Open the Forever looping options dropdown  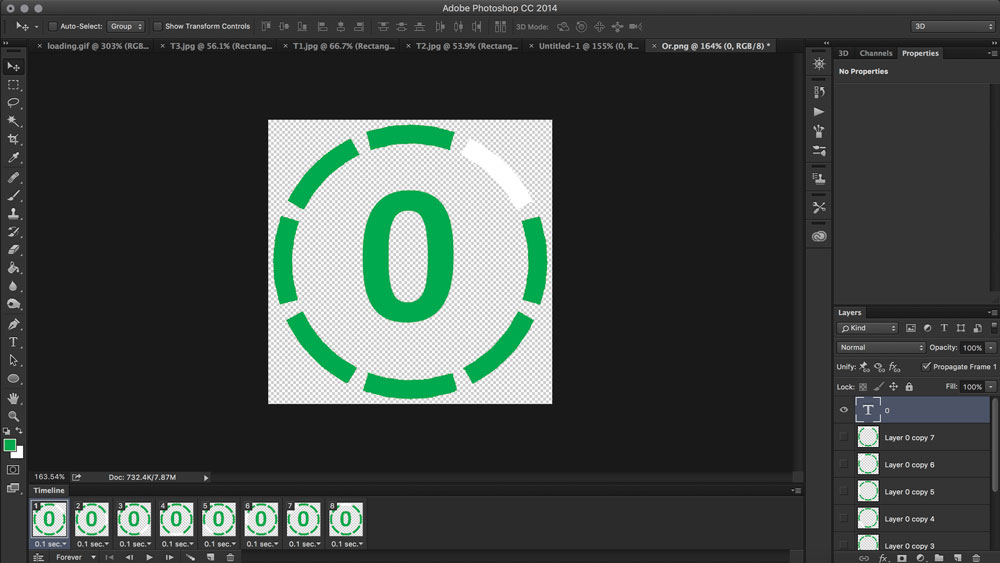coord(76,557)
